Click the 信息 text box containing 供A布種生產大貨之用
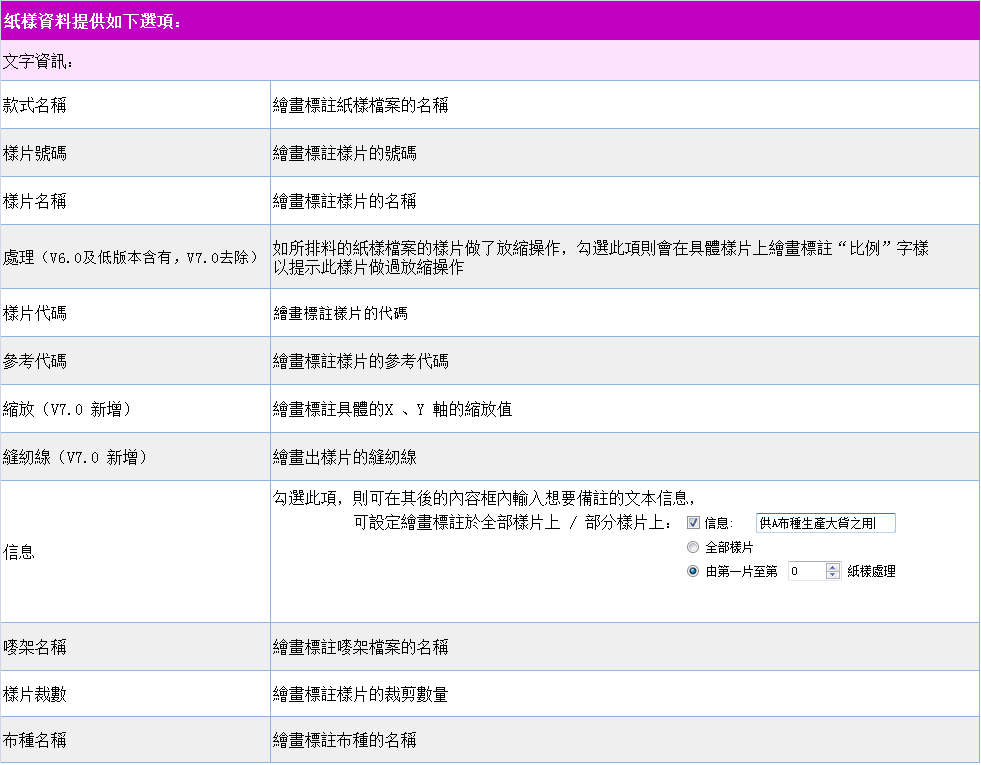 826,523
